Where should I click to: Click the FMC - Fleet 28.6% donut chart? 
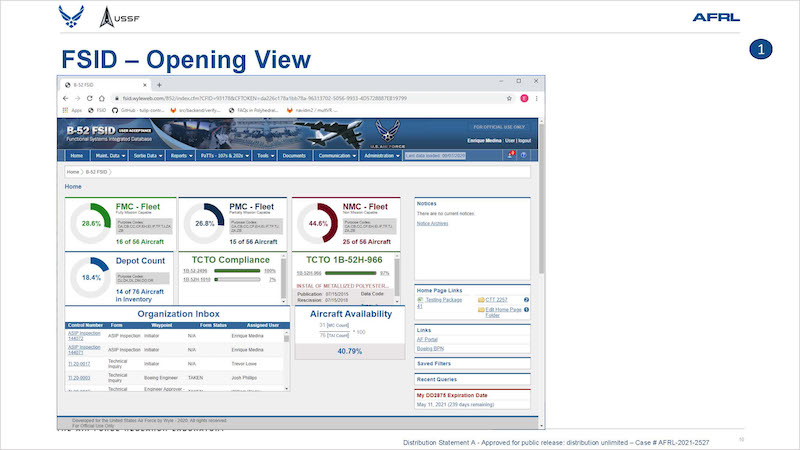(91, 223)
